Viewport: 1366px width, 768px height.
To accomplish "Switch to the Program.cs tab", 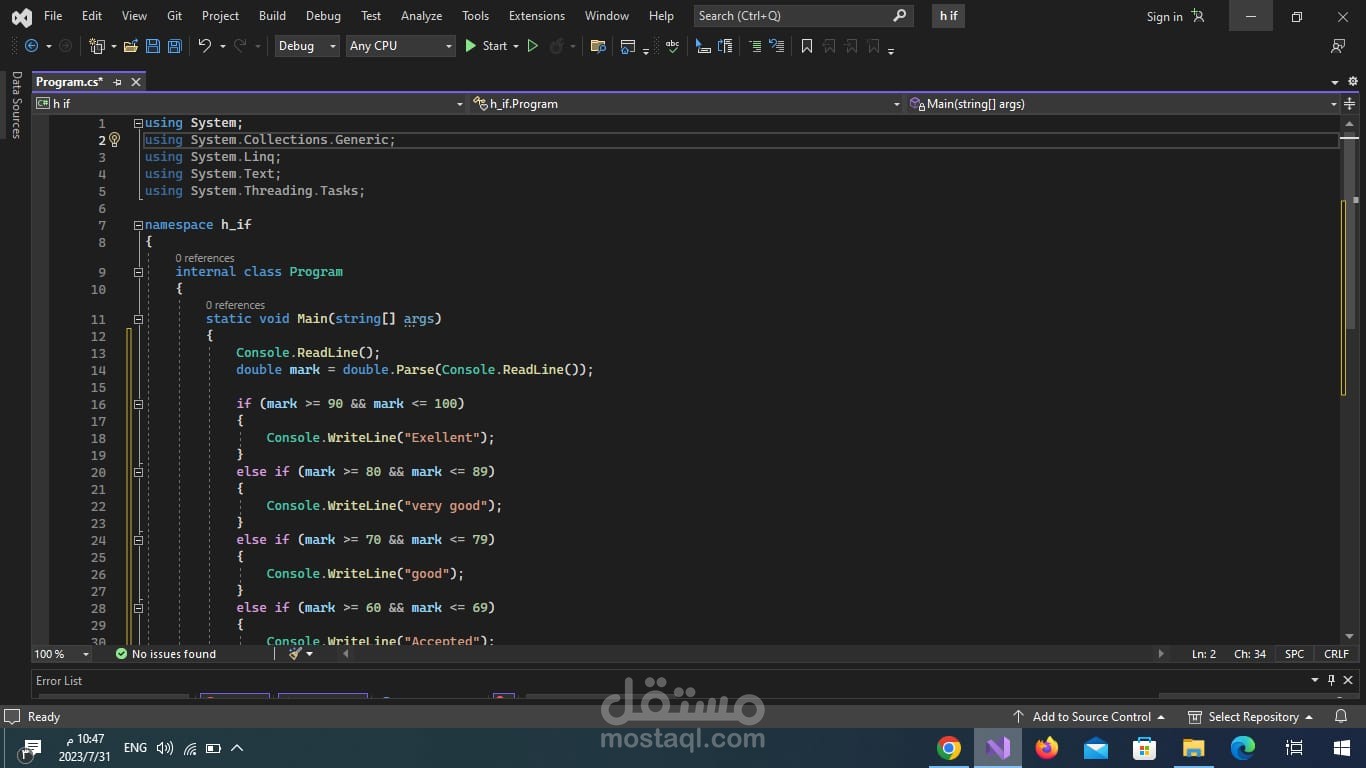I will (68, 82).
